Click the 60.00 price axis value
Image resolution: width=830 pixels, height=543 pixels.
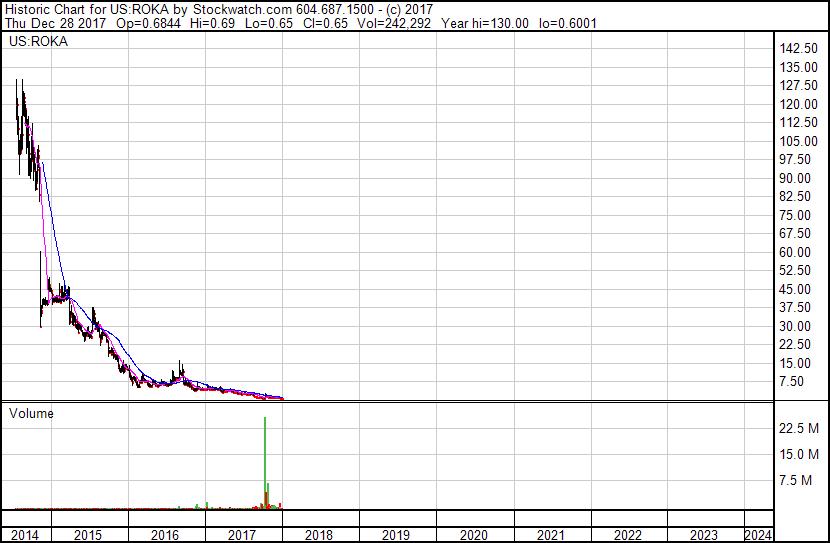click(795, 252)
